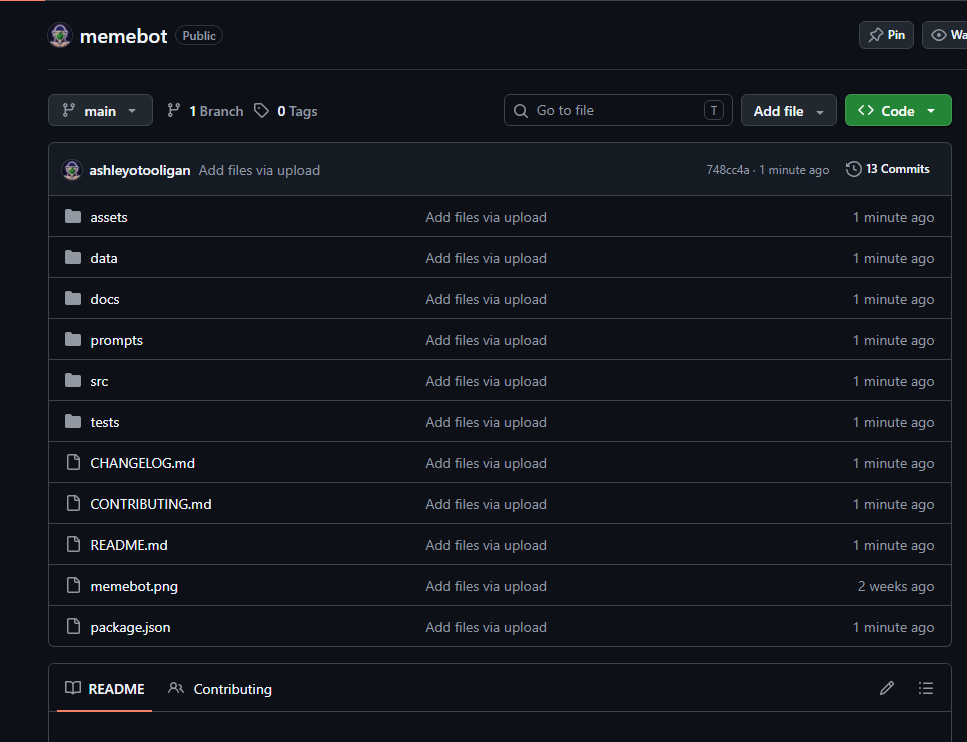Open the package.json file
The image size is (967, 742).
coord(131,627)
